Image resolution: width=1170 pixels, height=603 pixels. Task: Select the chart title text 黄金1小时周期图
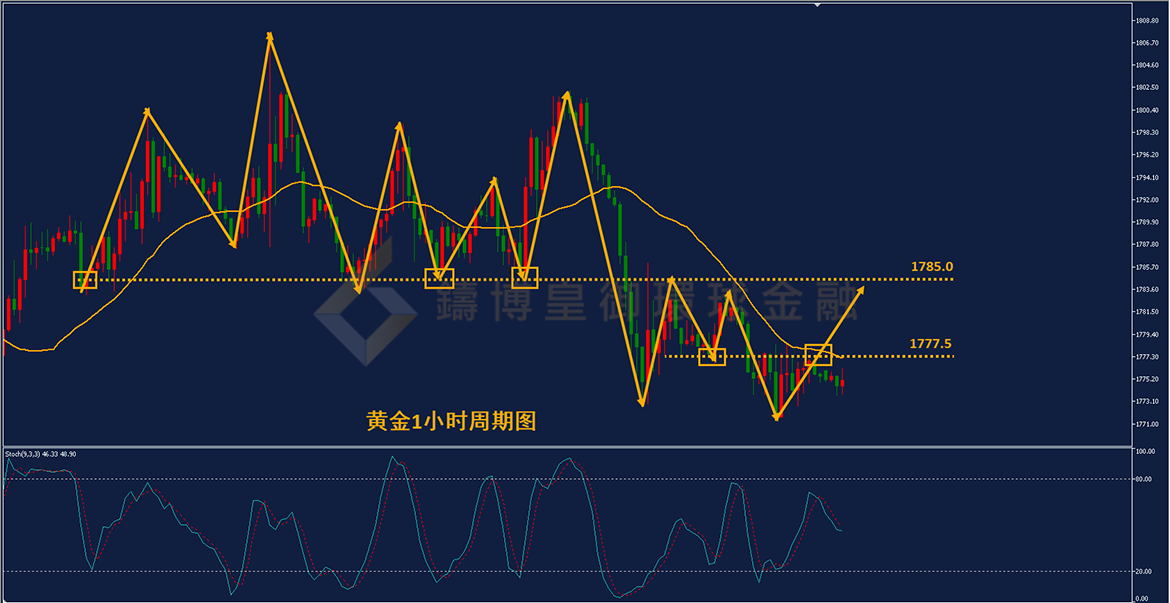click(x=451, y=422)
